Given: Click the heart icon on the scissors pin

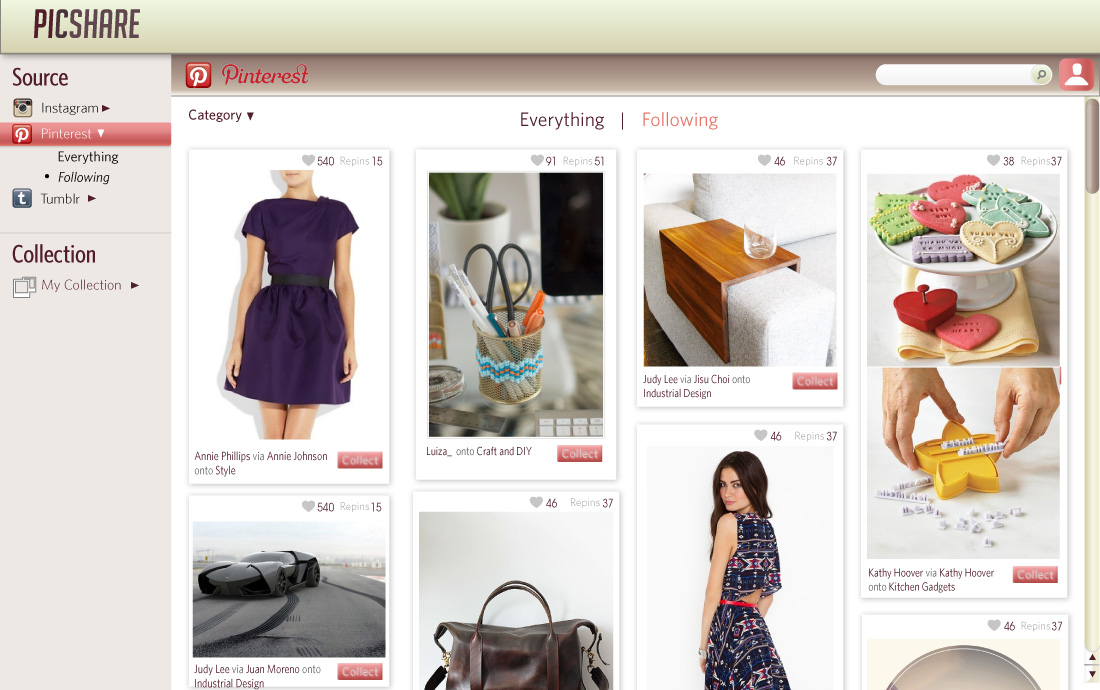Looking at the screenshot, I should tap(537, 160).
